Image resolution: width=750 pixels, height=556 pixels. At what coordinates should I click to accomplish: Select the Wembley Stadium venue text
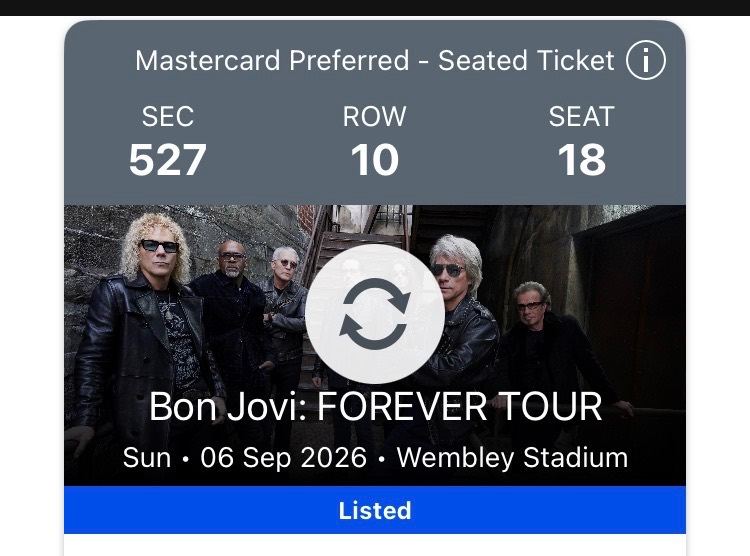click(512, 458)
